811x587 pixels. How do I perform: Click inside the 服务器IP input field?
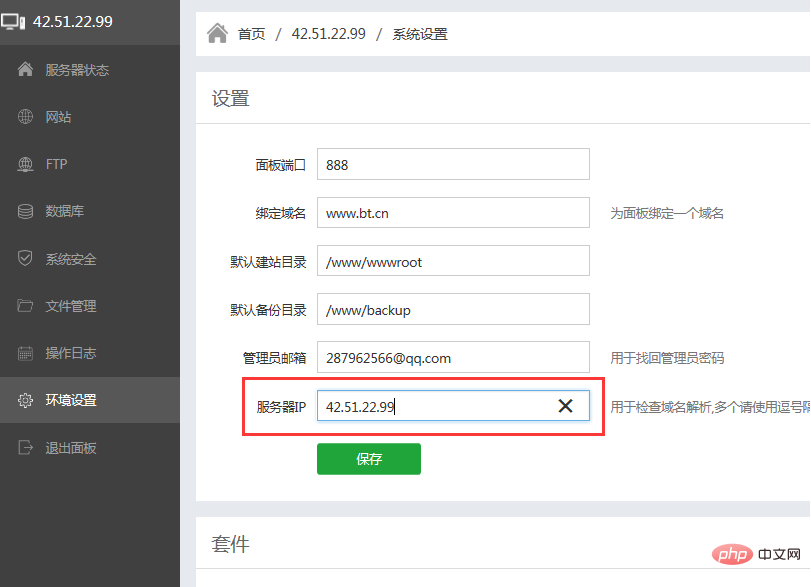(x=453, y=405)
